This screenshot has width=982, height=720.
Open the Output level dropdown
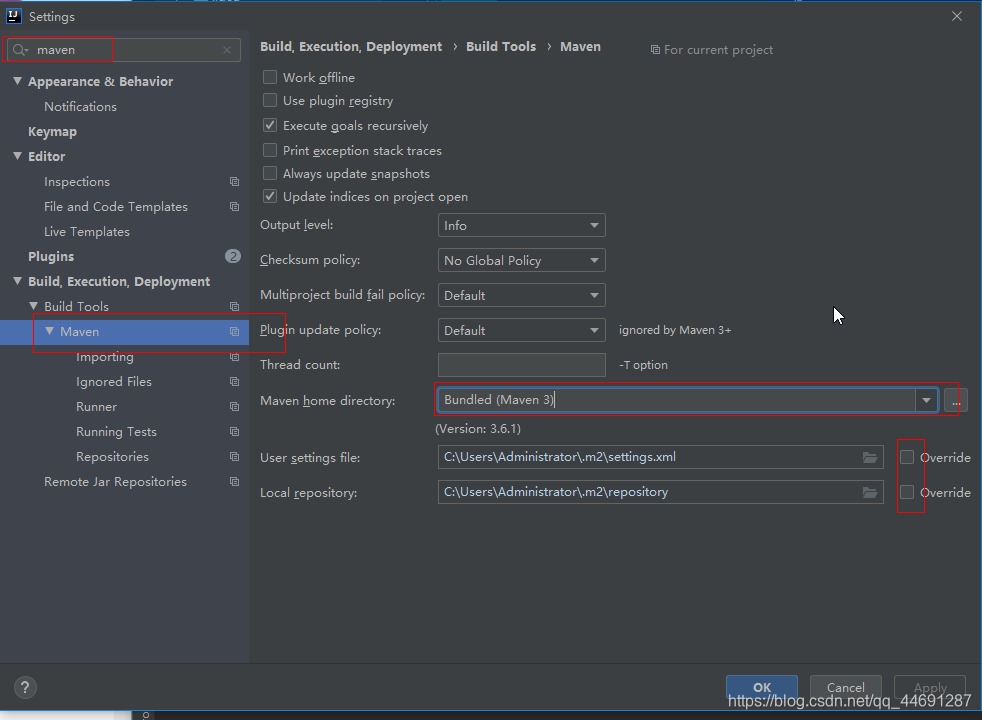coord(522,225)
